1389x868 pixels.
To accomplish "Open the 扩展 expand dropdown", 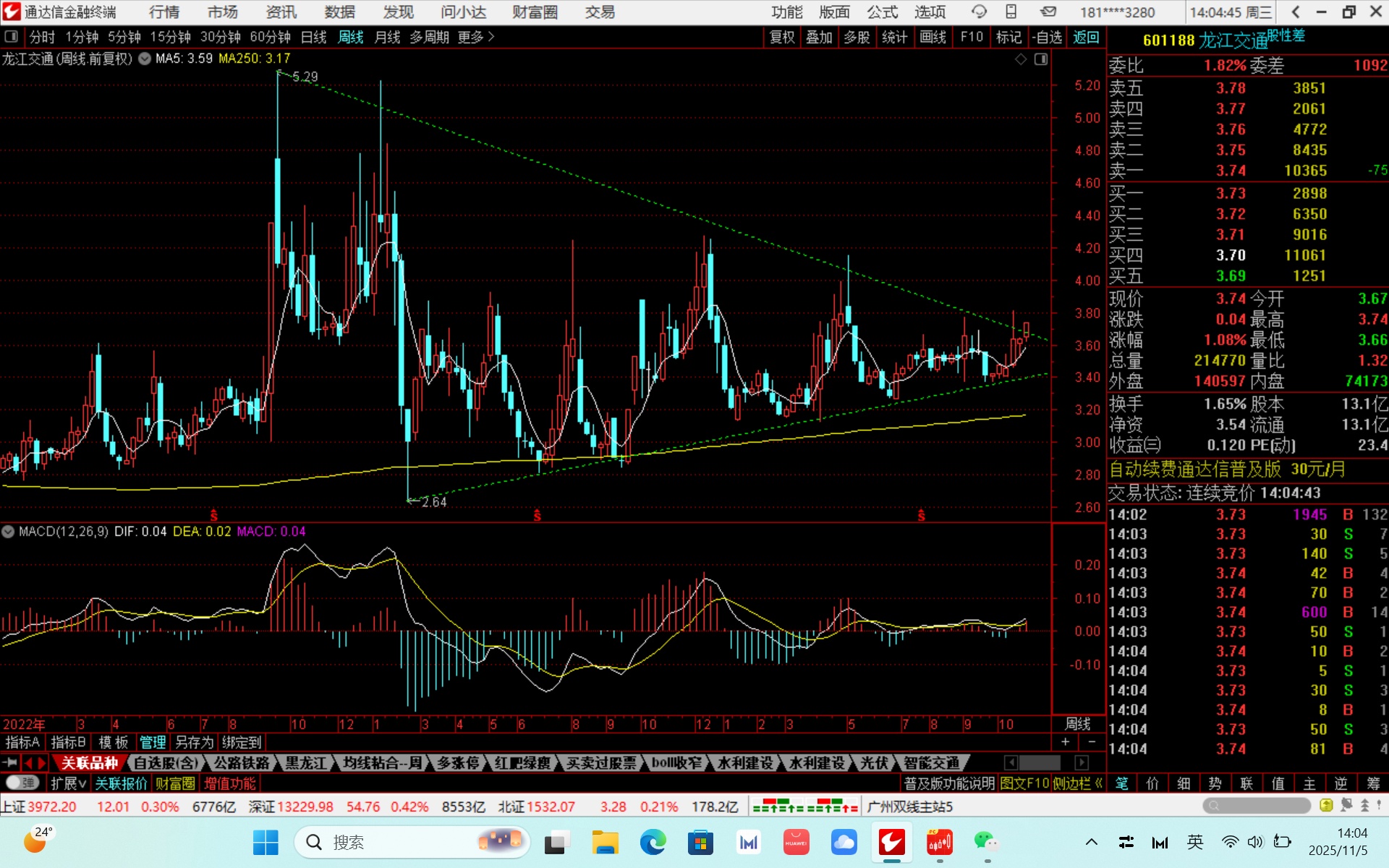I will point(68,783).
